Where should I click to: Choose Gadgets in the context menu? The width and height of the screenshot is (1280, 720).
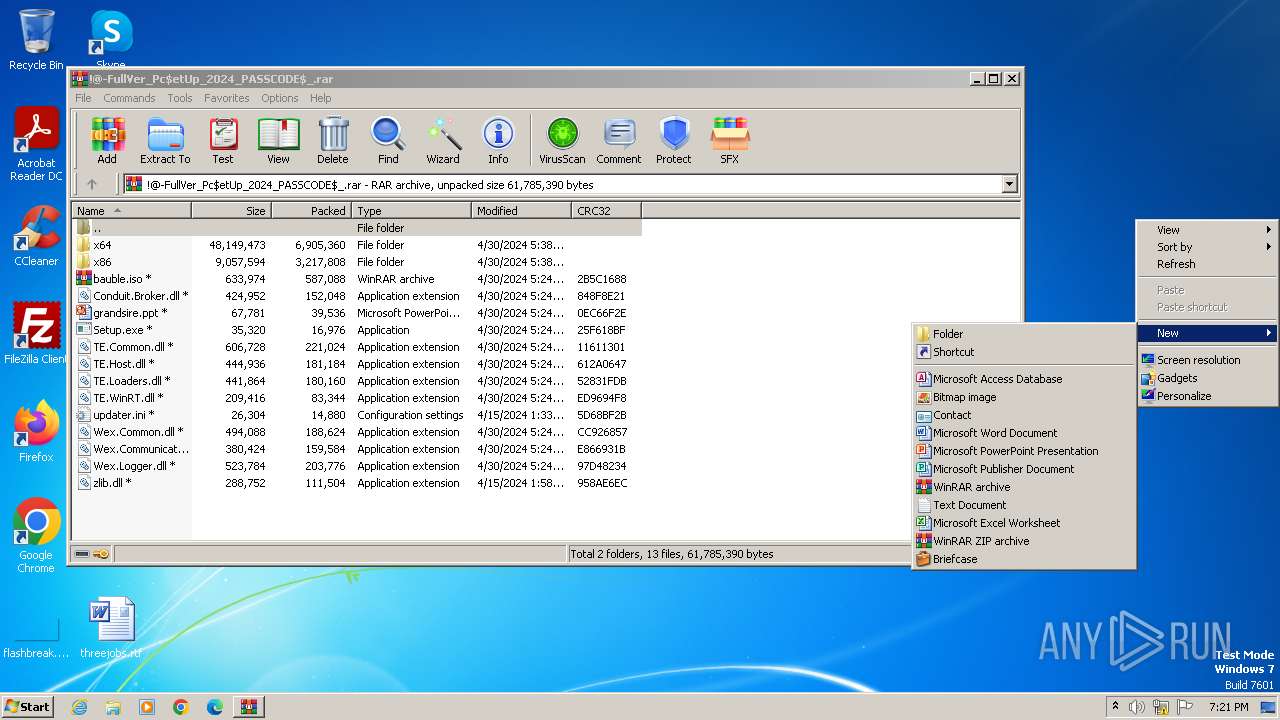click(x=1207, y=378)
